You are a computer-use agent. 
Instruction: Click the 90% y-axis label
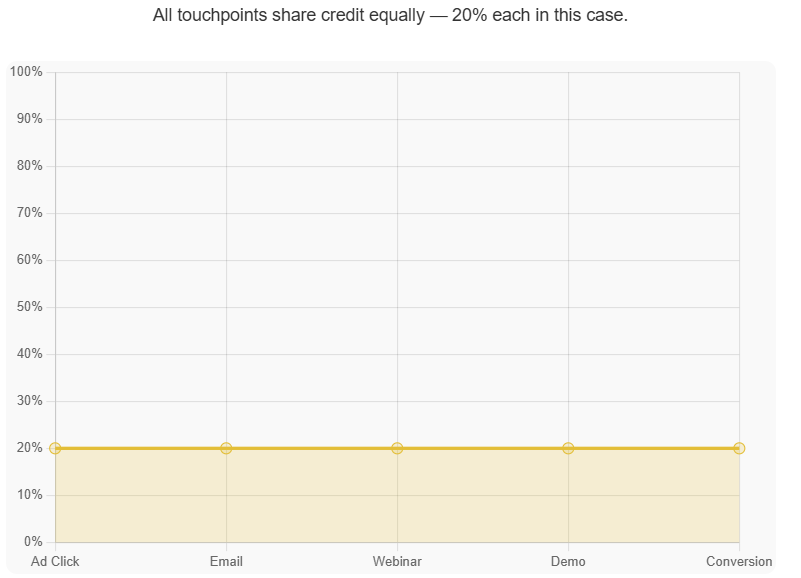(30, 119)
